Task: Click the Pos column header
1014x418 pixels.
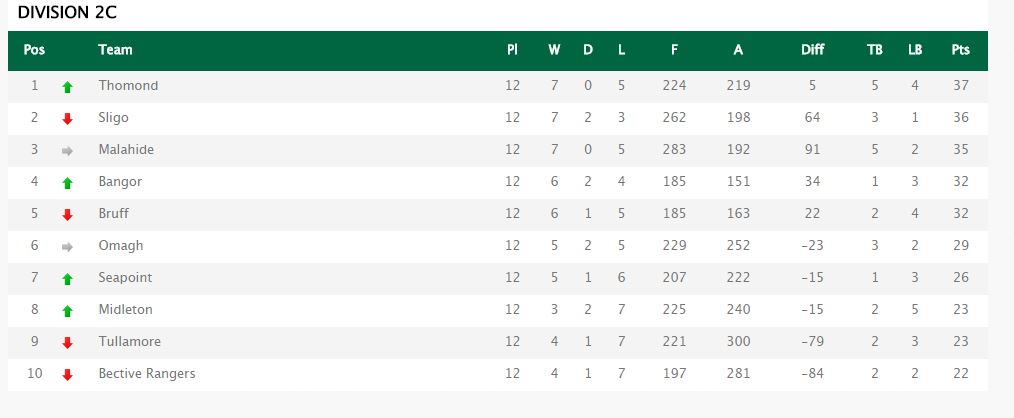Action: [34, 50]
